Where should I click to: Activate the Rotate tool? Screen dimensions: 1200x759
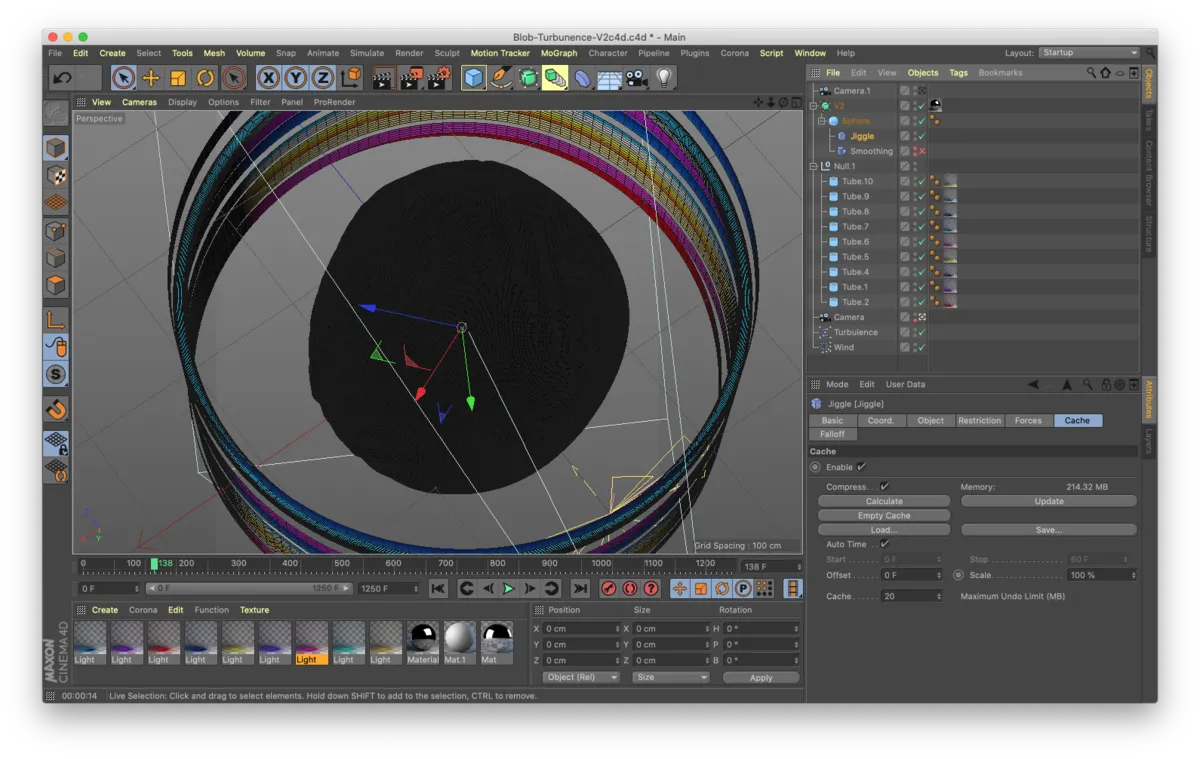(x=206, y=78)
